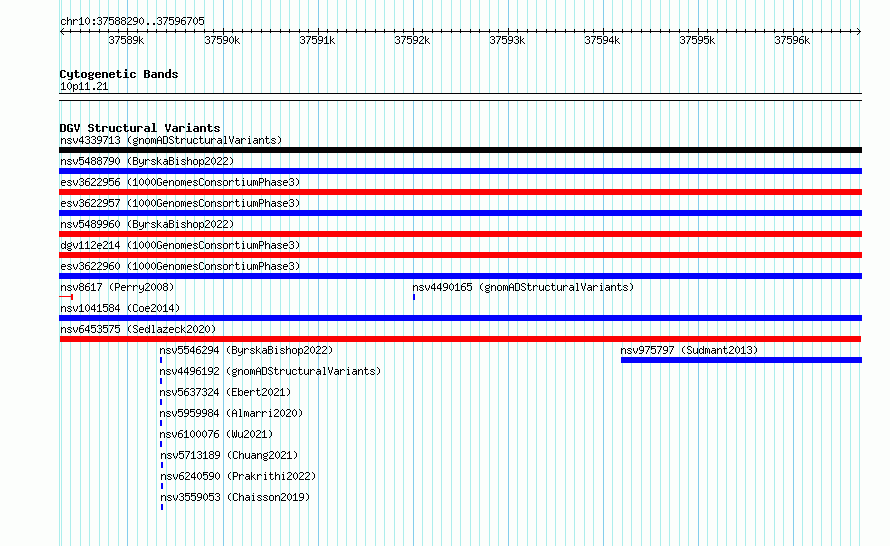Viewport: 890px width, 546px height.
Task: Open the nsv1041584 (Coe2014) label
Action: [120, 308]
